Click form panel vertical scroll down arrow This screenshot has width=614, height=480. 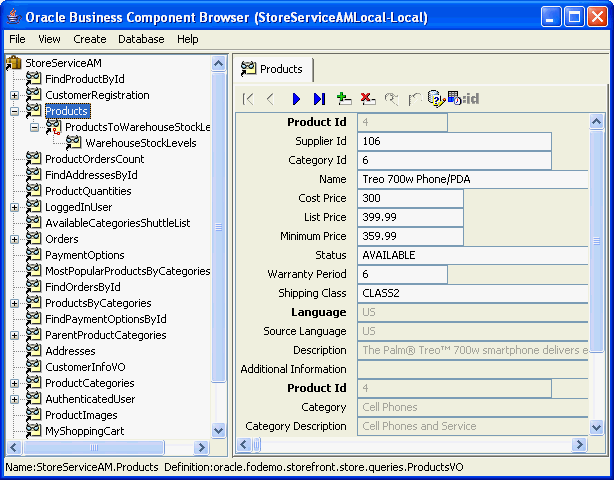[596, 427]
